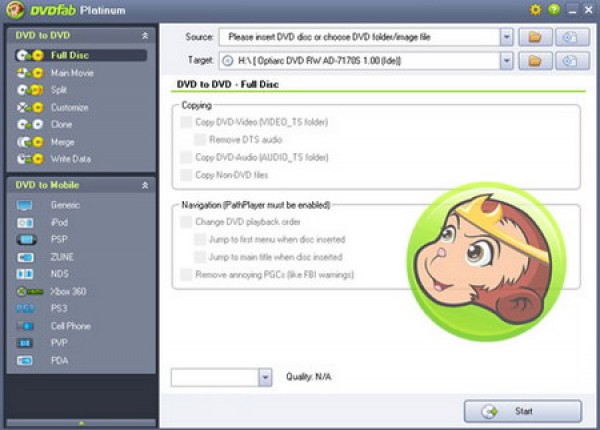
Task: Select the Xbox 360 device icon
Action: pos(30,292)
